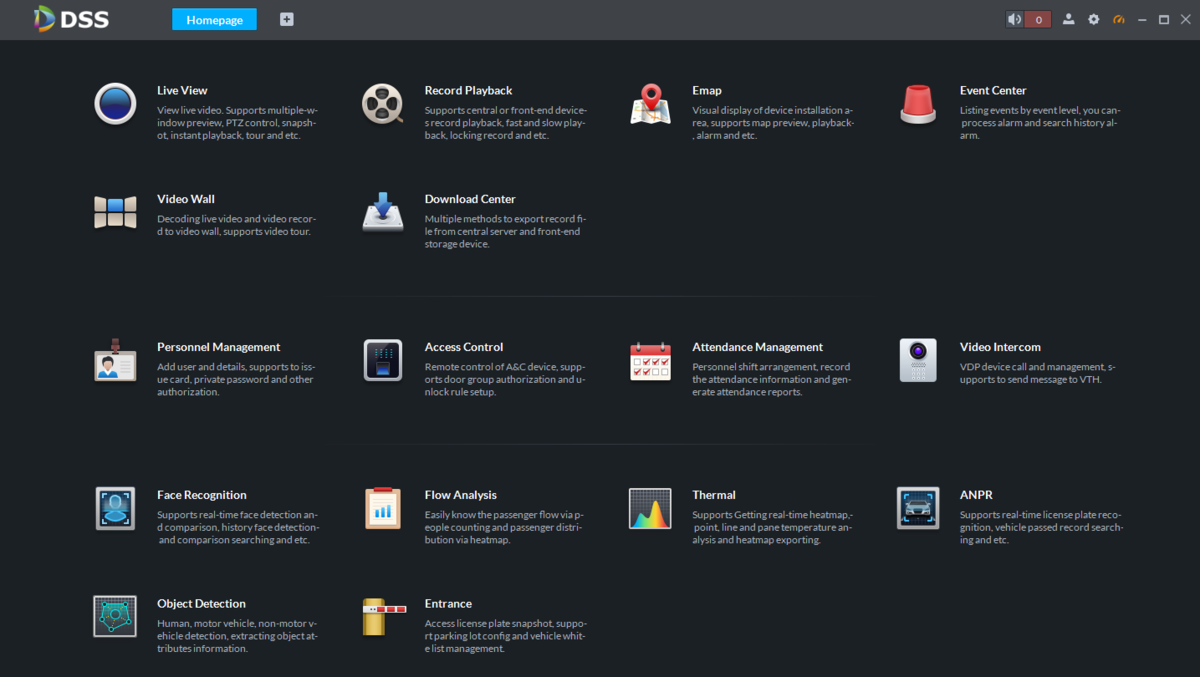Viewport: 1200px width, 677px height.
Task: Click the Flow Analysis title
Action: click(x=461, y=495)
